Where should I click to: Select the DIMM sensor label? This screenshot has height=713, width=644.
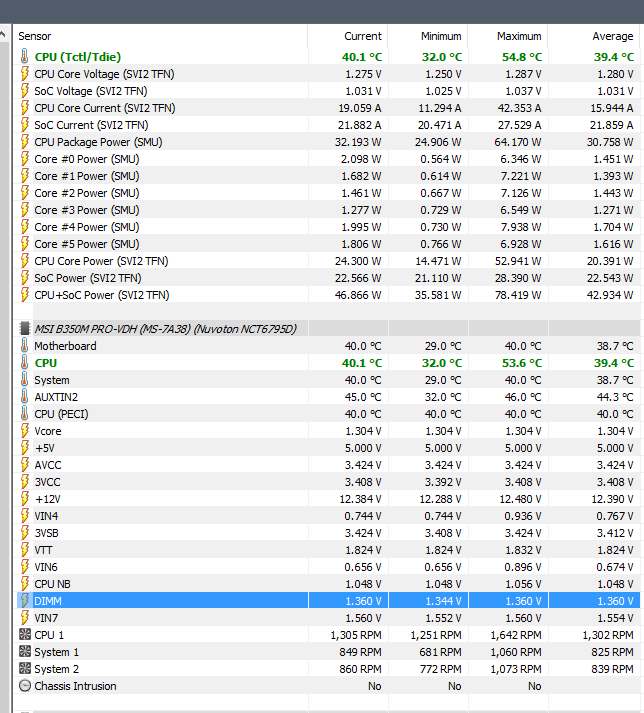48,601
